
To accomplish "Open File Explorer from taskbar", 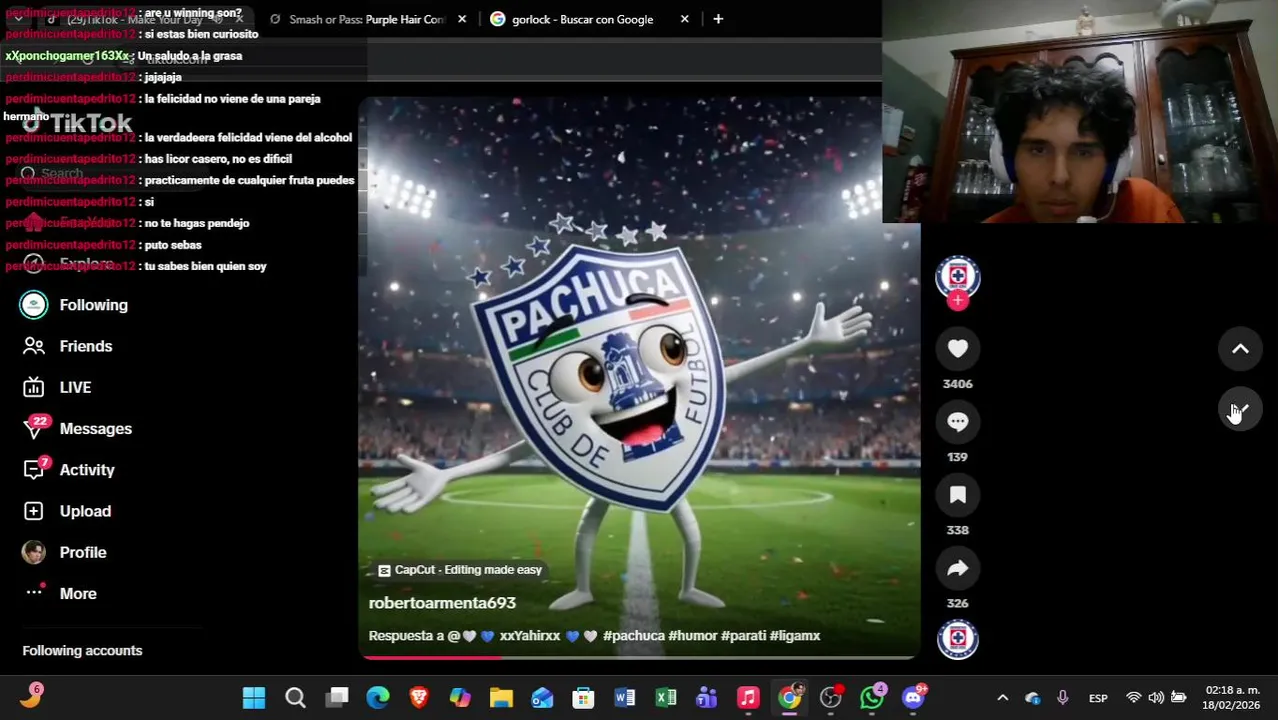I will pos(501,698).
